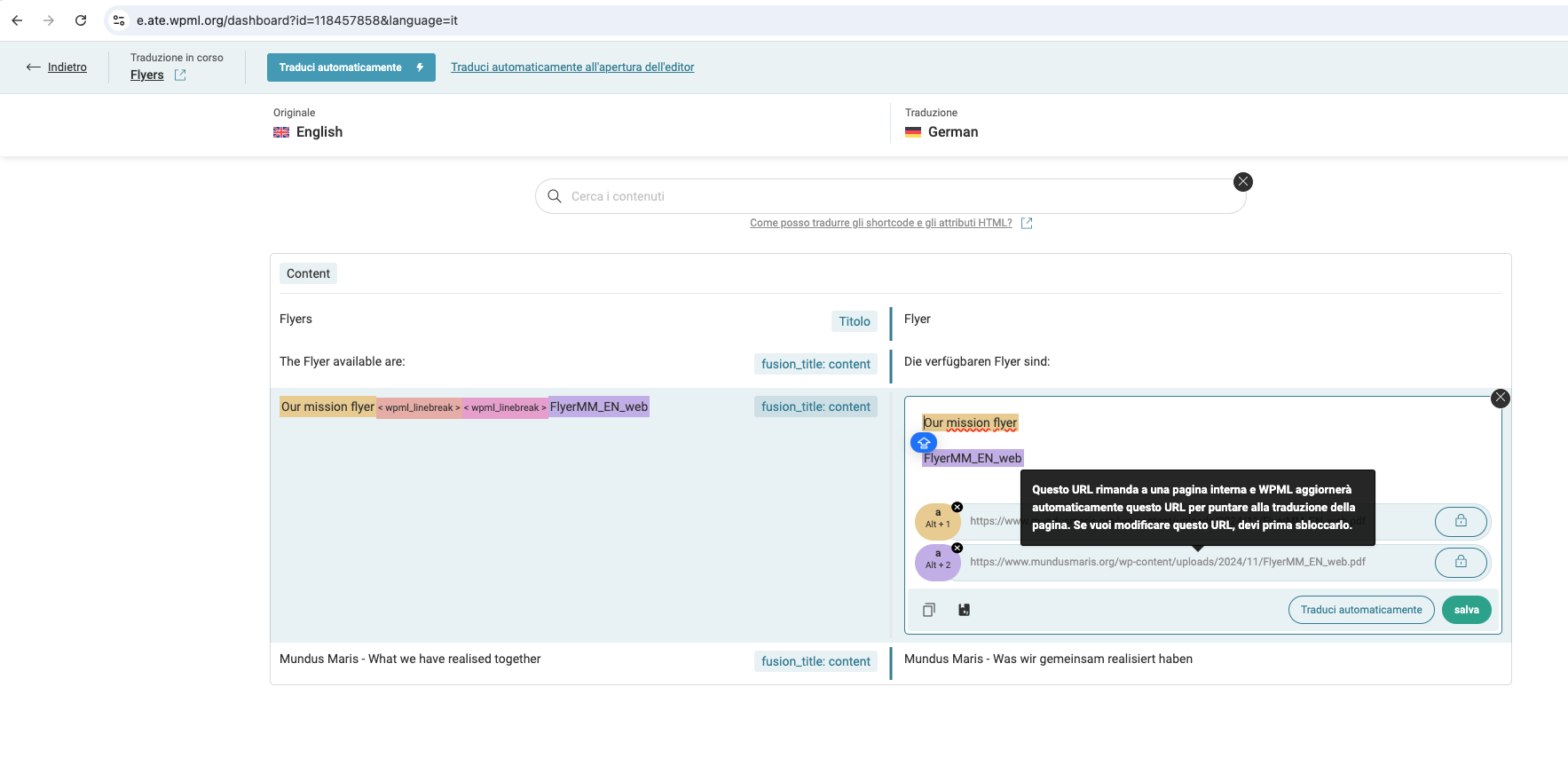1568x774 pixels.
Task: Go back with the browser back arrow
Action: [x=17, y=20]
